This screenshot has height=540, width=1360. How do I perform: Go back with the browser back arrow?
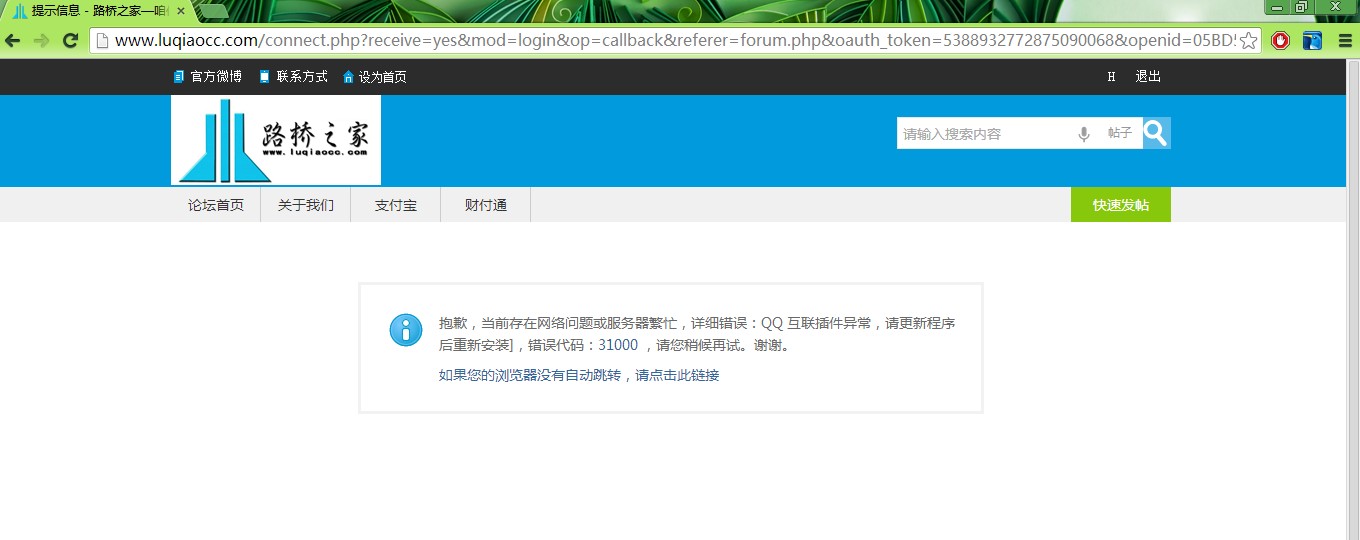click(13, 41)
